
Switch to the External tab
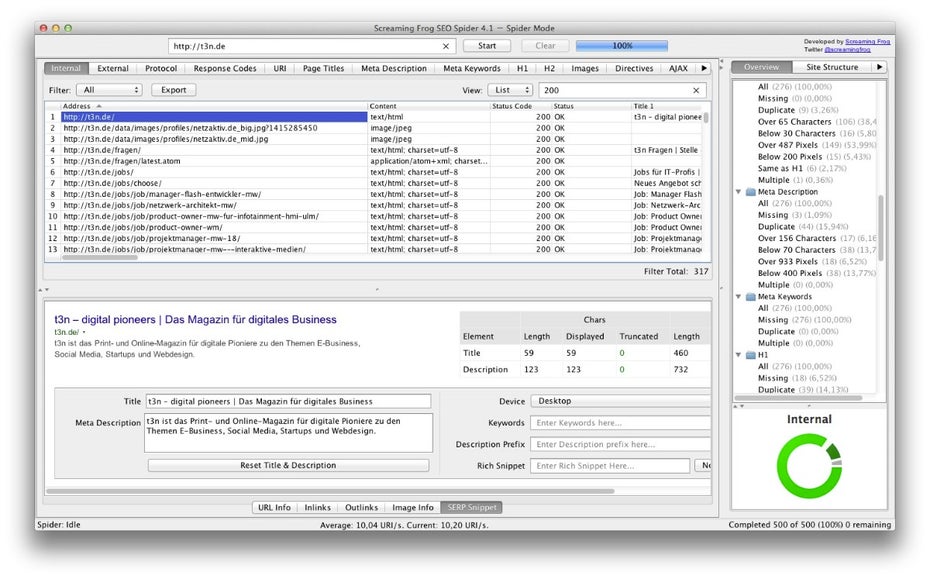(x=113, y=68)
